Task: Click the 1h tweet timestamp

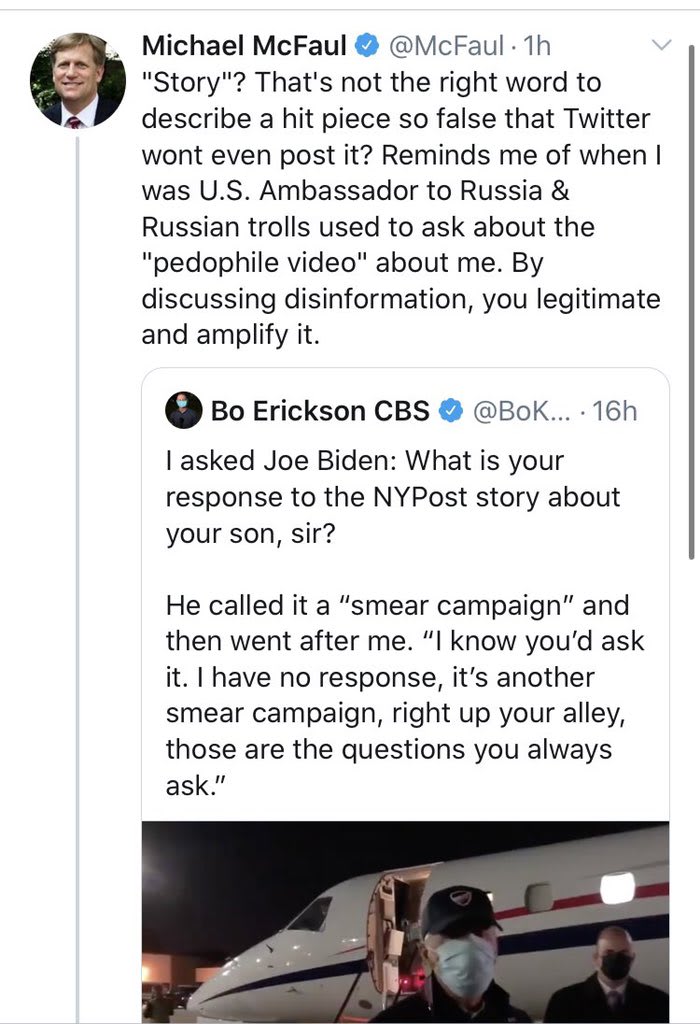Action: pos(537,45)
